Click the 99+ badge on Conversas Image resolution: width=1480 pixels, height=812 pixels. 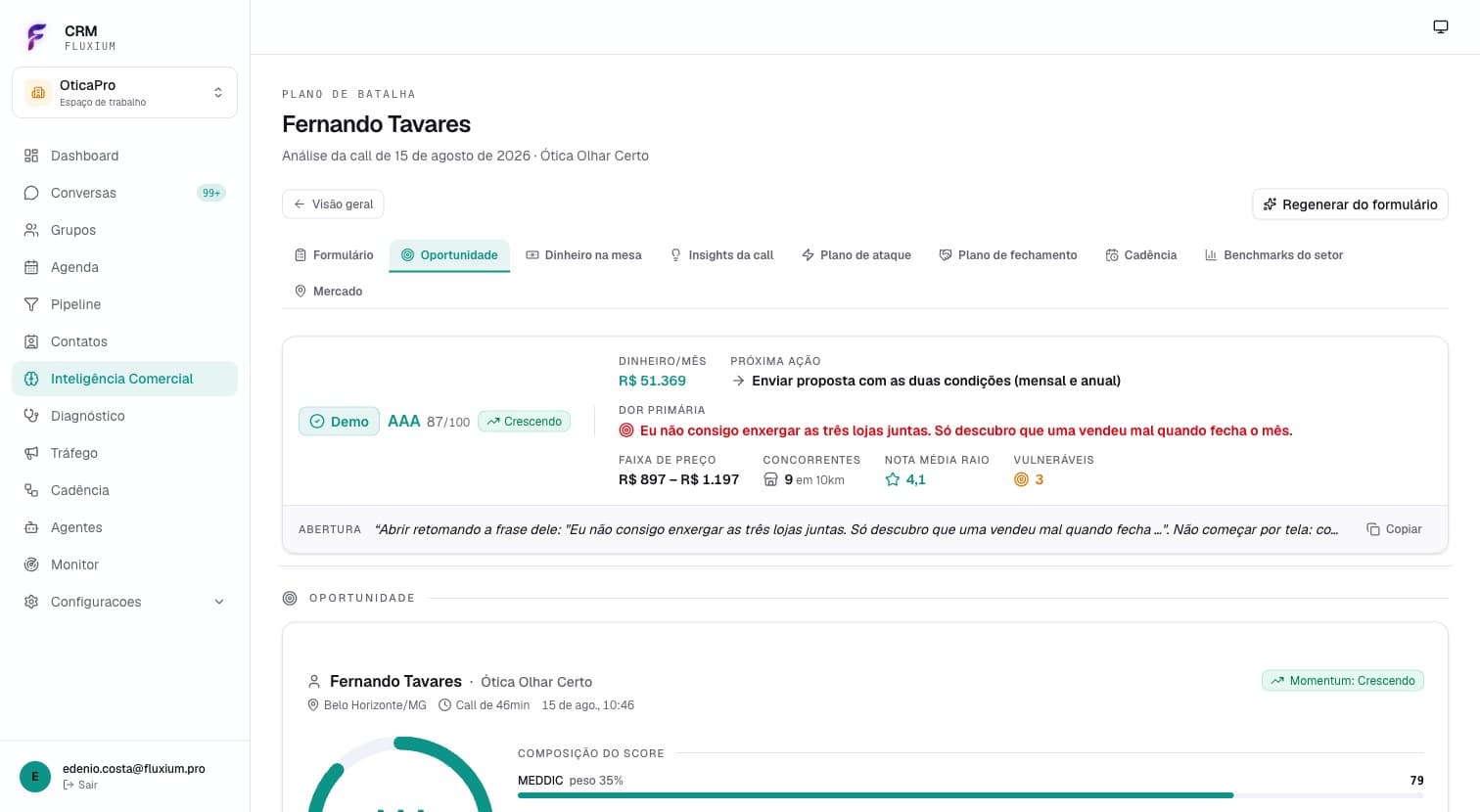211,193
